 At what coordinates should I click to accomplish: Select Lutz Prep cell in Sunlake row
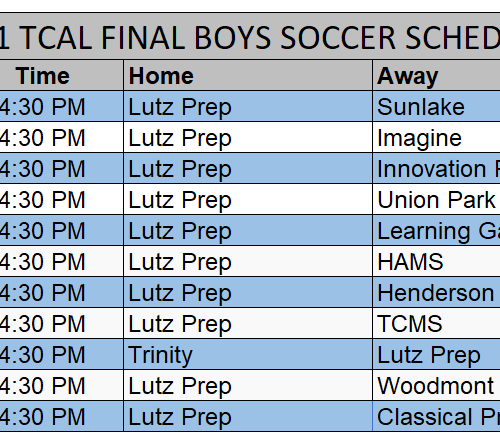(248, 107)
